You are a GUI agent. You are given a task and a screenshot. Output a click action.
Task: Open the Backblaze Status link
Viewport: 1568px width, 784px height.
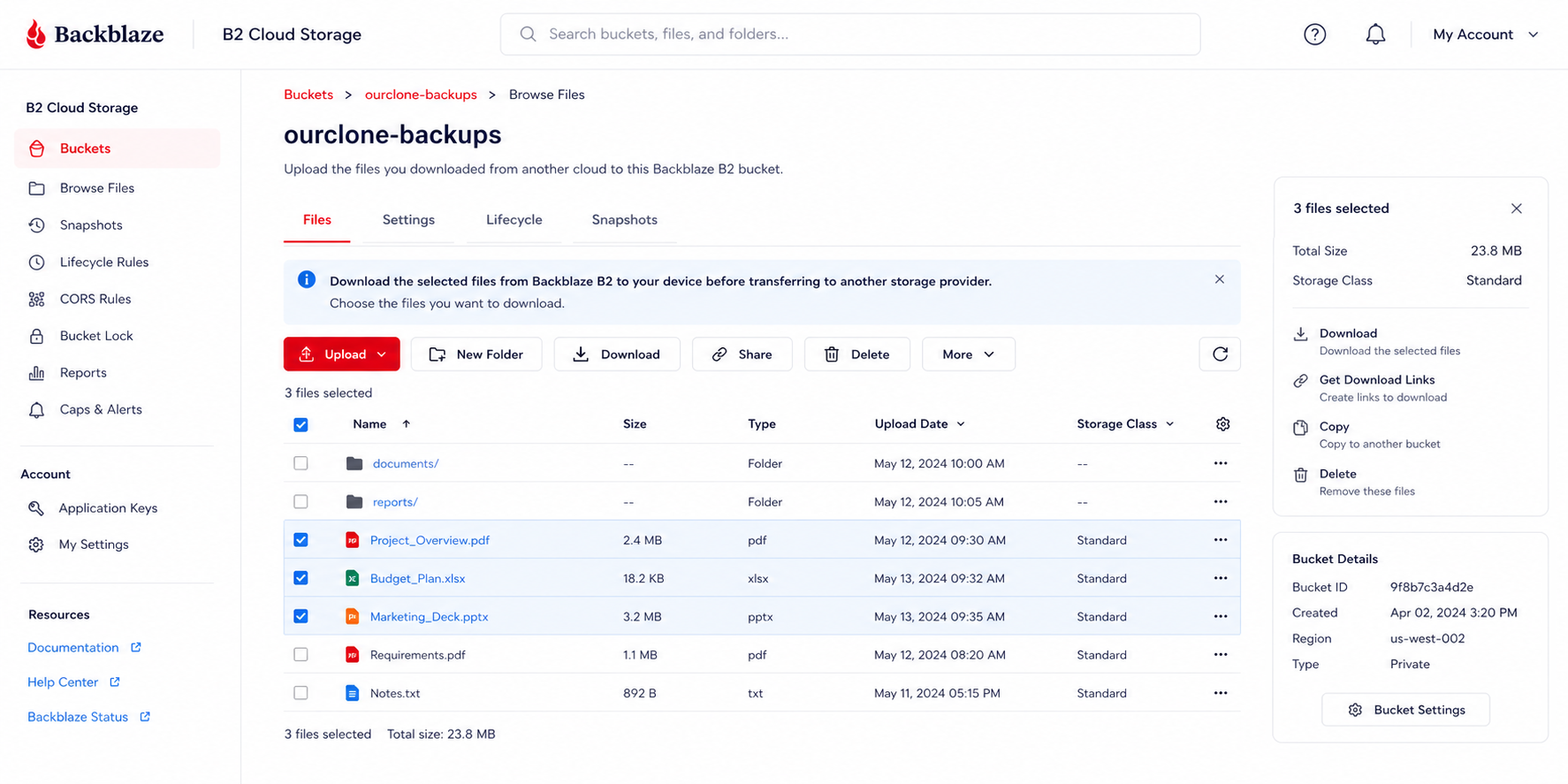pyautogui.click(x=89, y=717)
